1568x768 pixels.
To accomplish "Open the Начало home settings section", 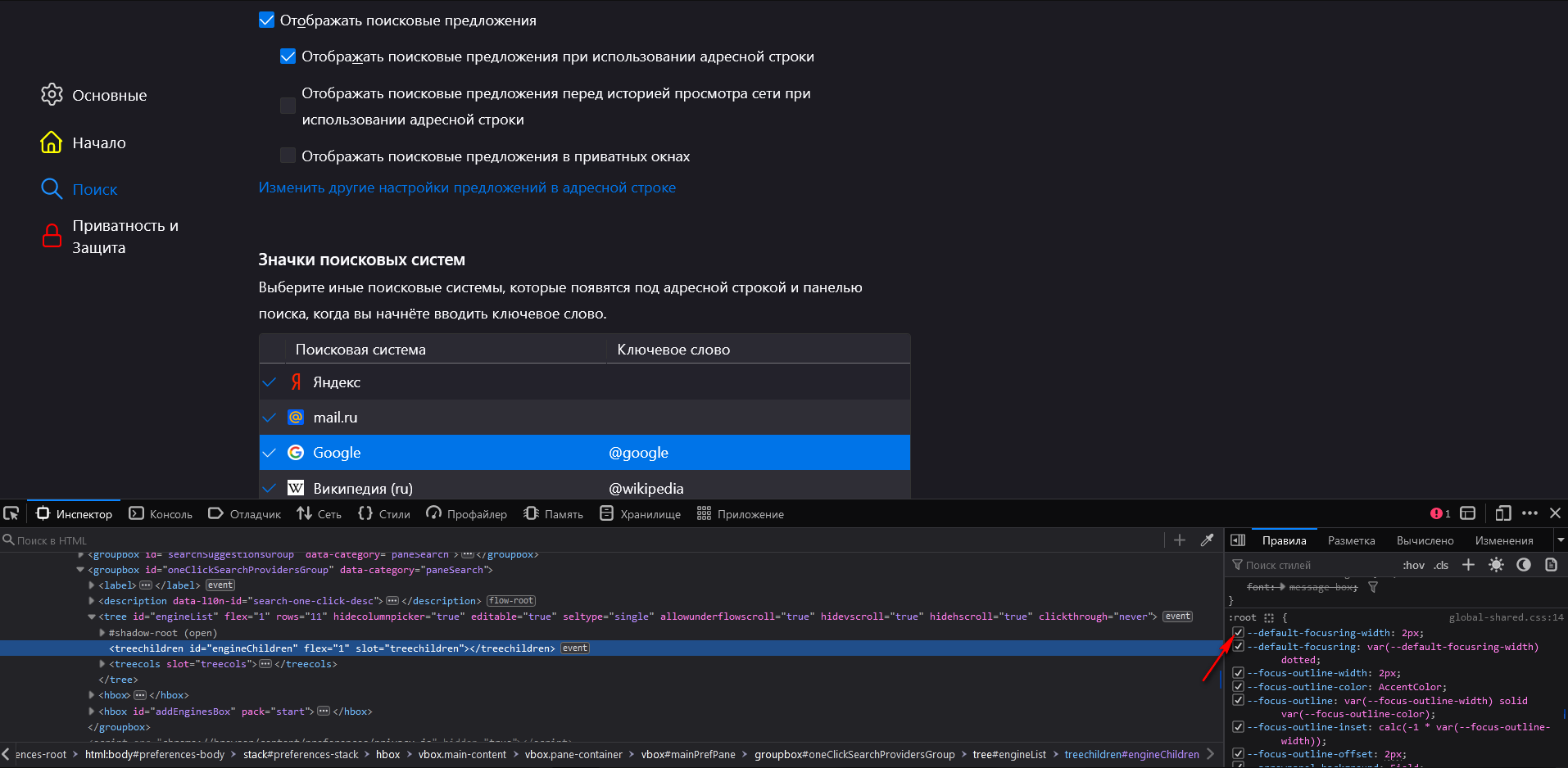I will (84, 142).
